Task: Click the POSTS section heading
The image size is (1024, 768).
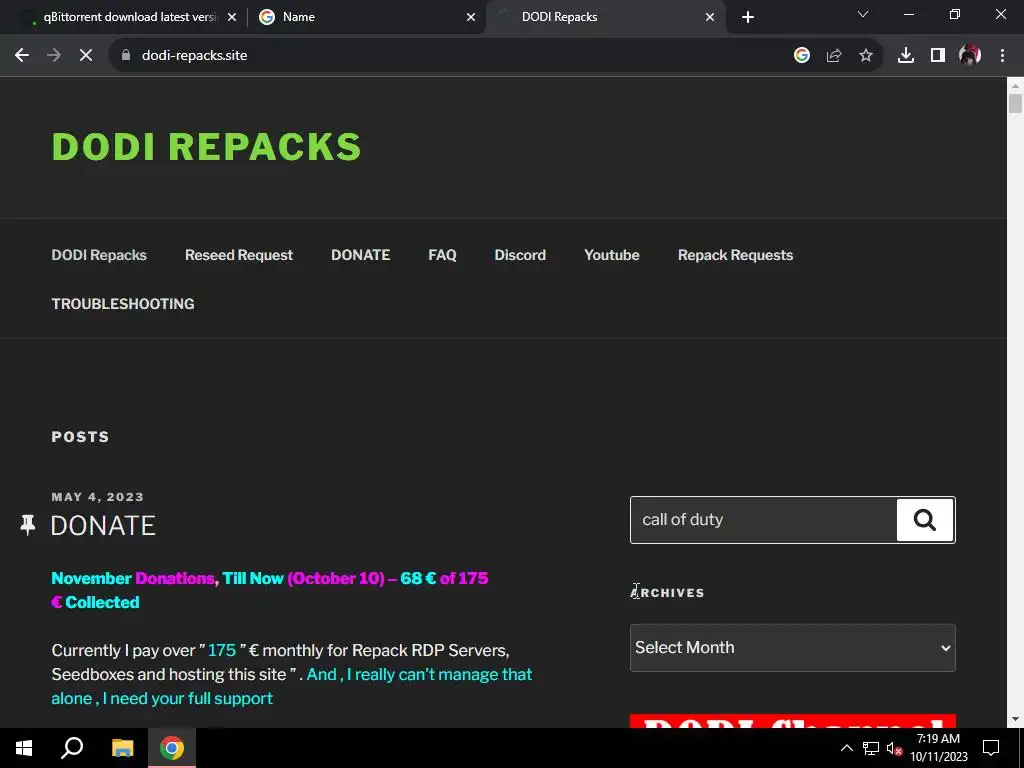Action: click(80, 437)
